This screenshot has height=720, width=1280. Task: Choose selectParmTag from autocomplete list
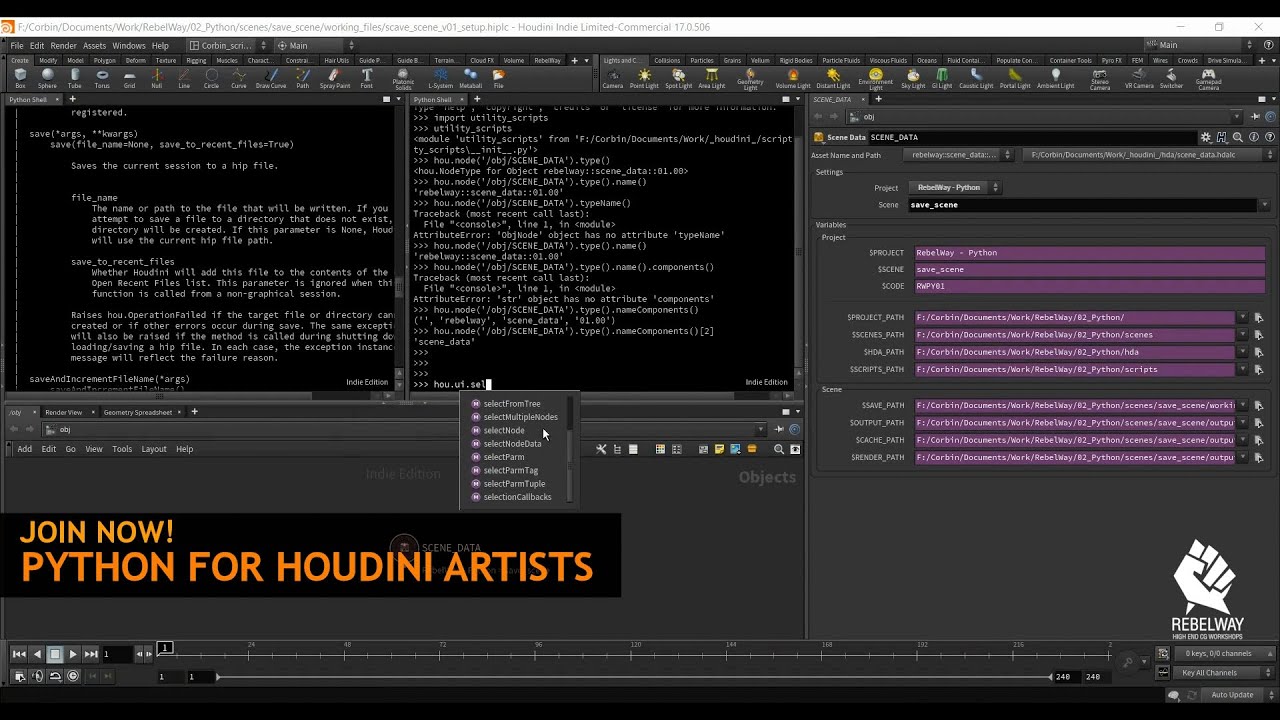[x=511, y=470]
